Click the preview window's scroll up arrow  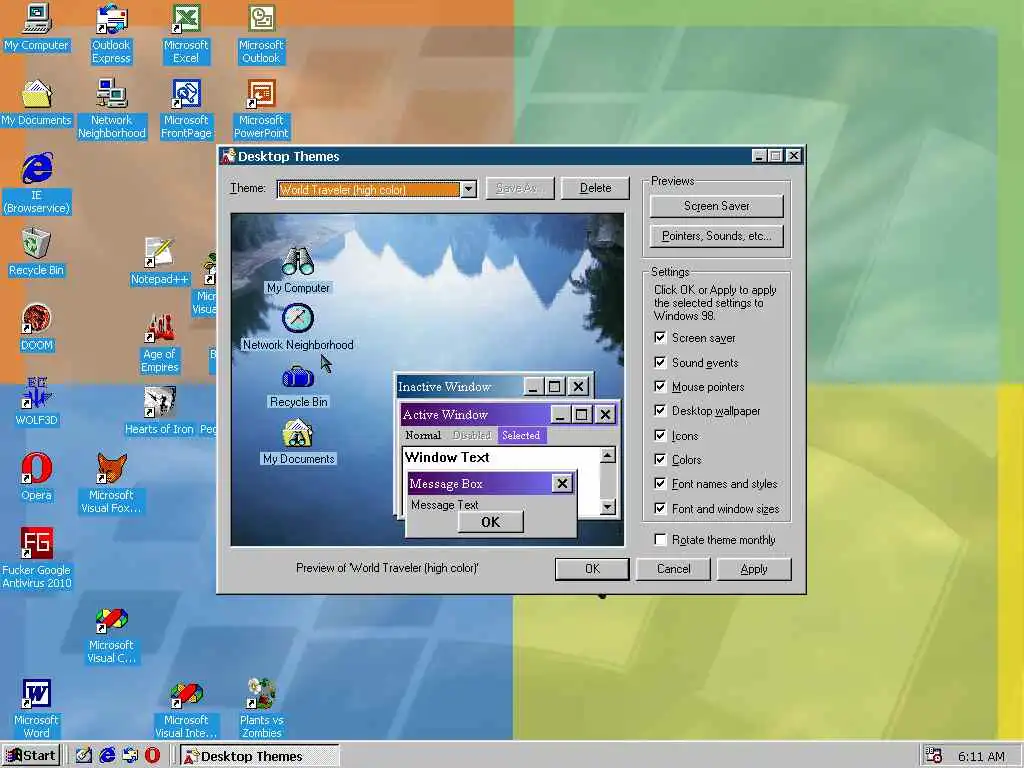607,455
